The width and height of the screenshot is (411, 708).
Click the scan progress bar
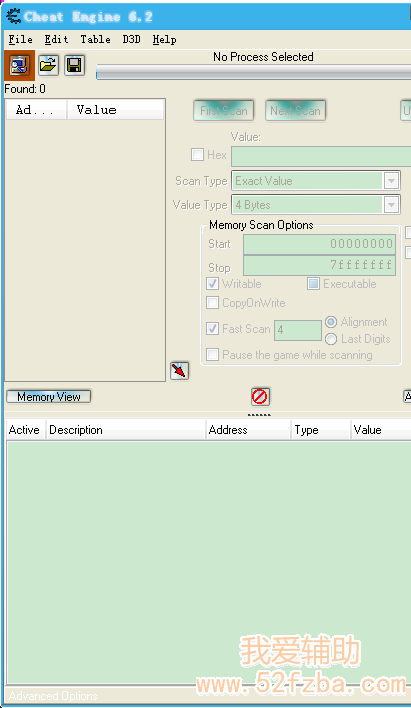[x=253, y=72]
